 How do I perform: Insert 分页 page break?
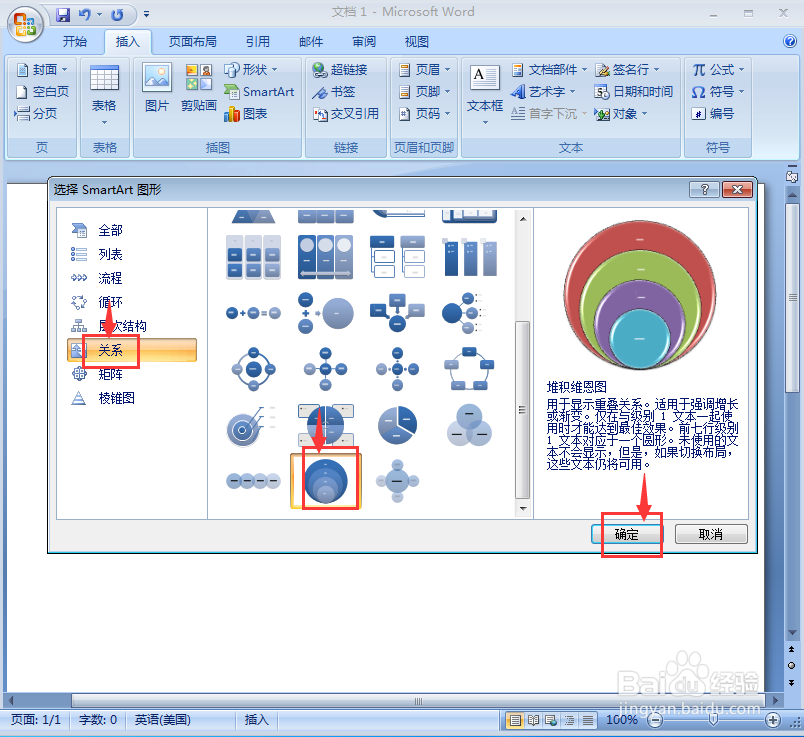pos(36,114)
